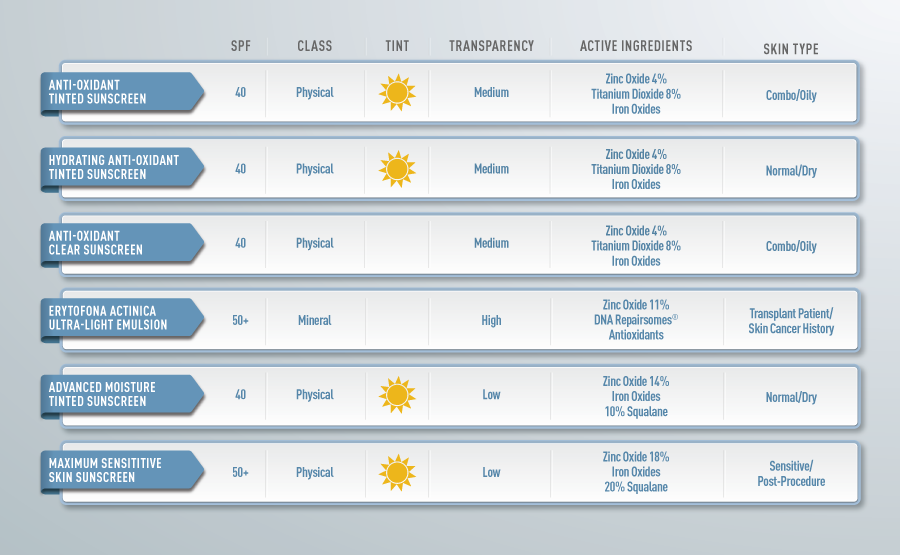This screenshot has height=555, width=900.
Task: Click Titanium Dioxide 8% in Anti-Oxidant Tinted row
Action: pos(636,94)
